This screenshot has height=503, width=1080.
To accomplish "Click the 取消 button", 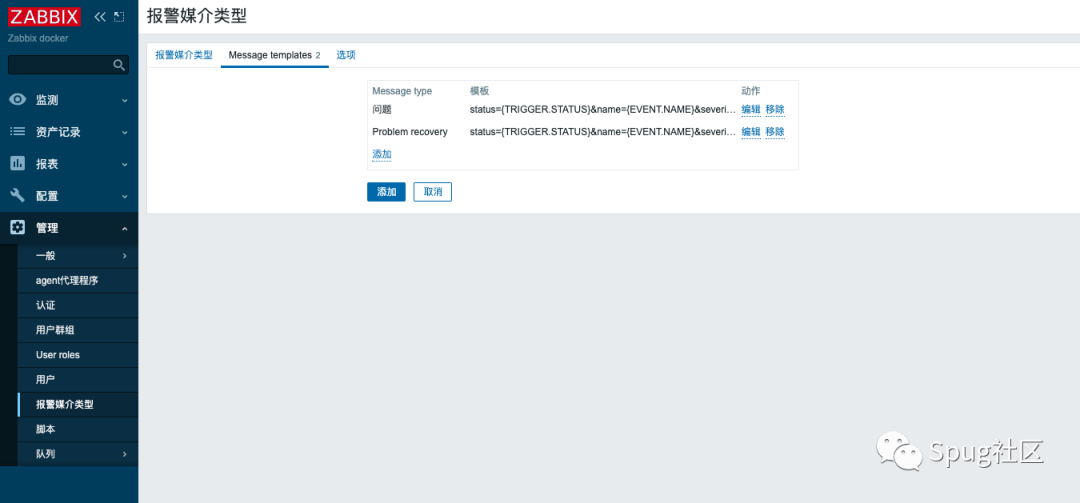I will pyautogui.click(x=432, y=192).
